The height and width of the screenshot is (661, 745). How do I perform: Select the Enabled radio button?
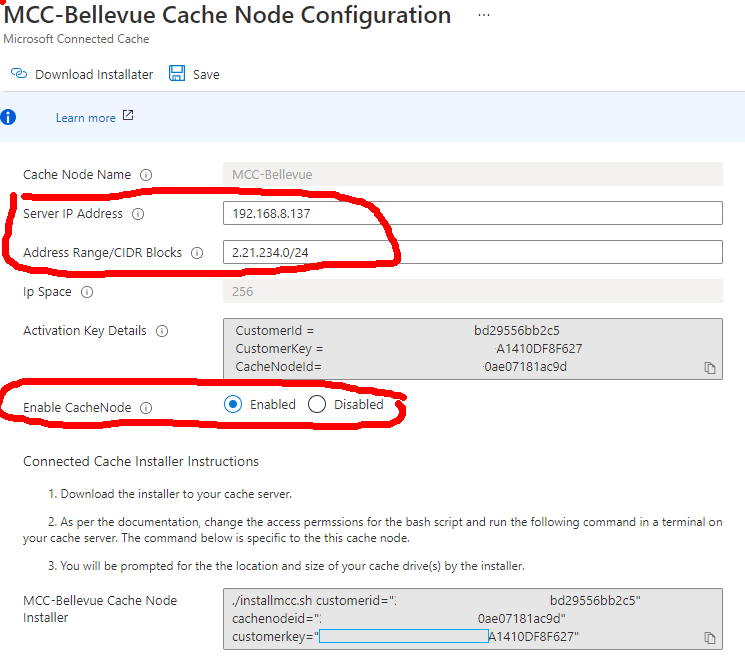tap(233, 405)
